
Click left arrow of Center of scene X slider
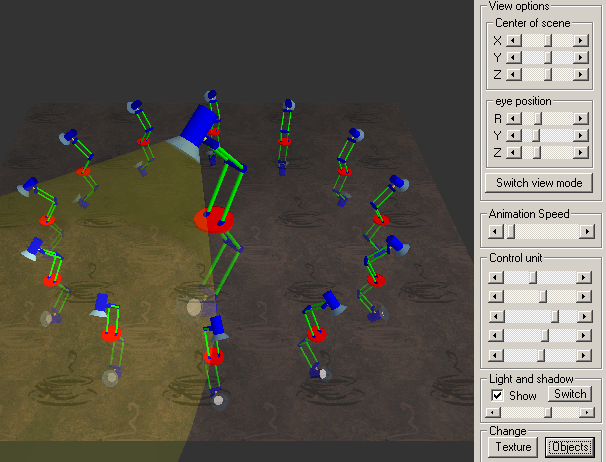[x=513, y=40]
